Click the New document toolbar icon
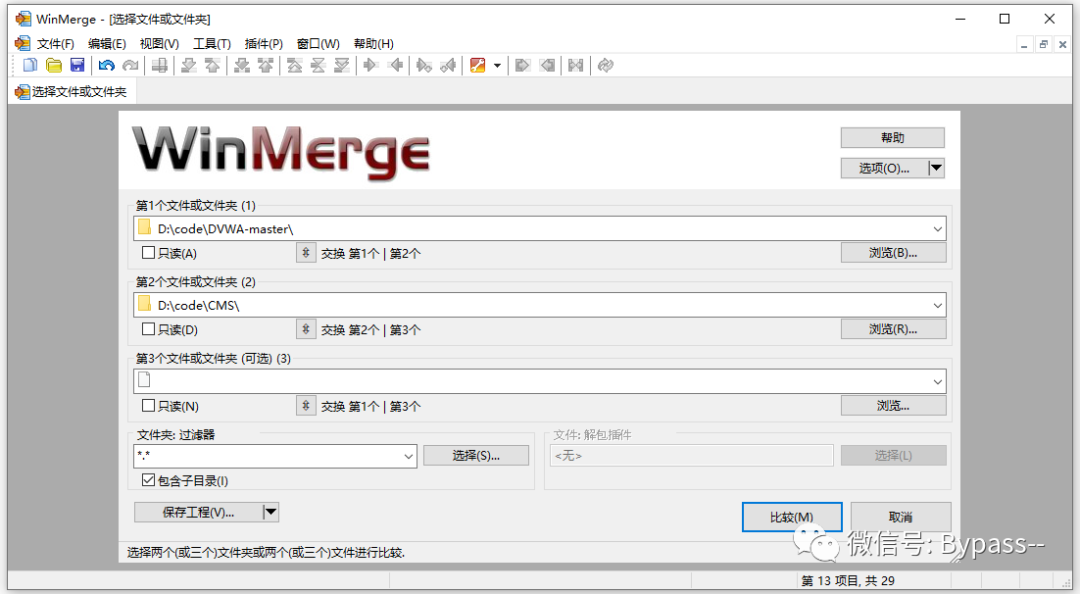Viewport: 1080px width, 594px height. 30,65
